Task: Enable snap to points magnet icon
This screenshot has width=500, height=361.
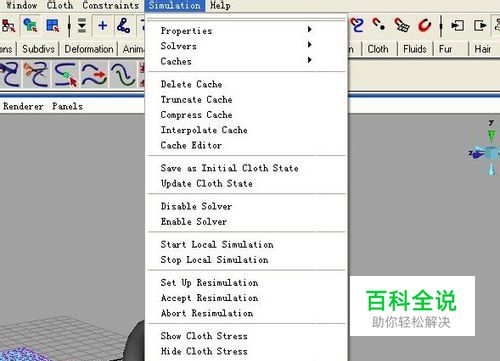Action: pyautogui.click(x=379, y=25)
